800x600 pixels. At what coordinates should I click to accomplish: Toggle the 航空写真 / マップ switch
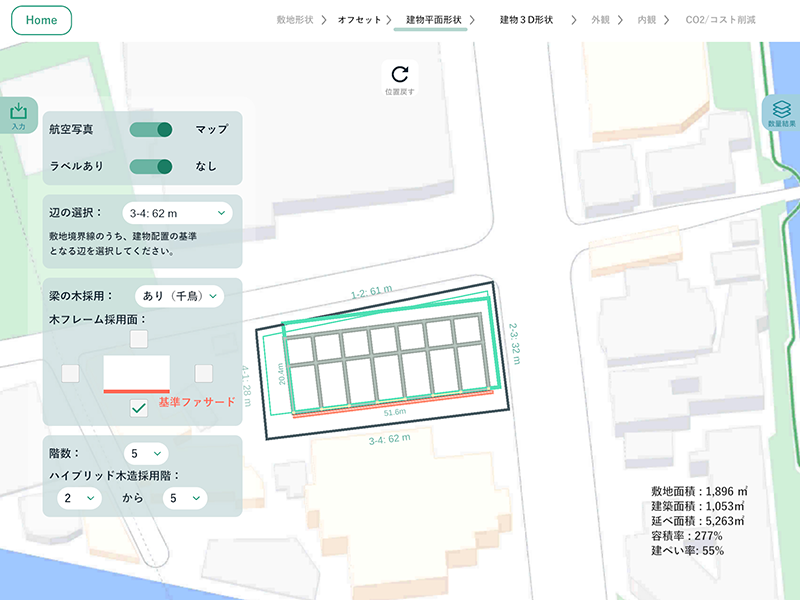point(152,129)
